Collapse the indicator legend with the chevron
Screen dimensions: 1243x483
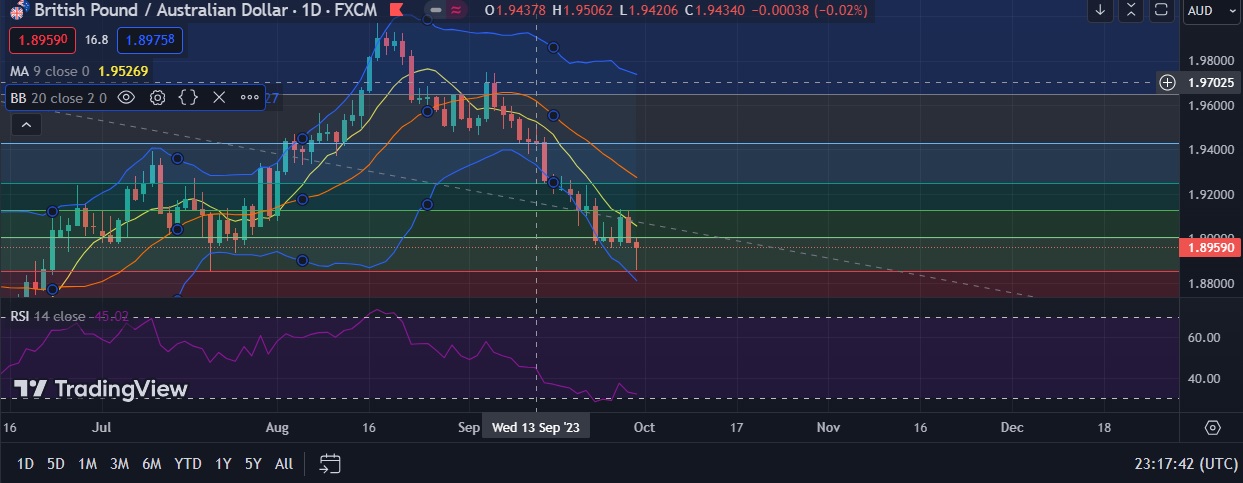(x=25, y=125)
